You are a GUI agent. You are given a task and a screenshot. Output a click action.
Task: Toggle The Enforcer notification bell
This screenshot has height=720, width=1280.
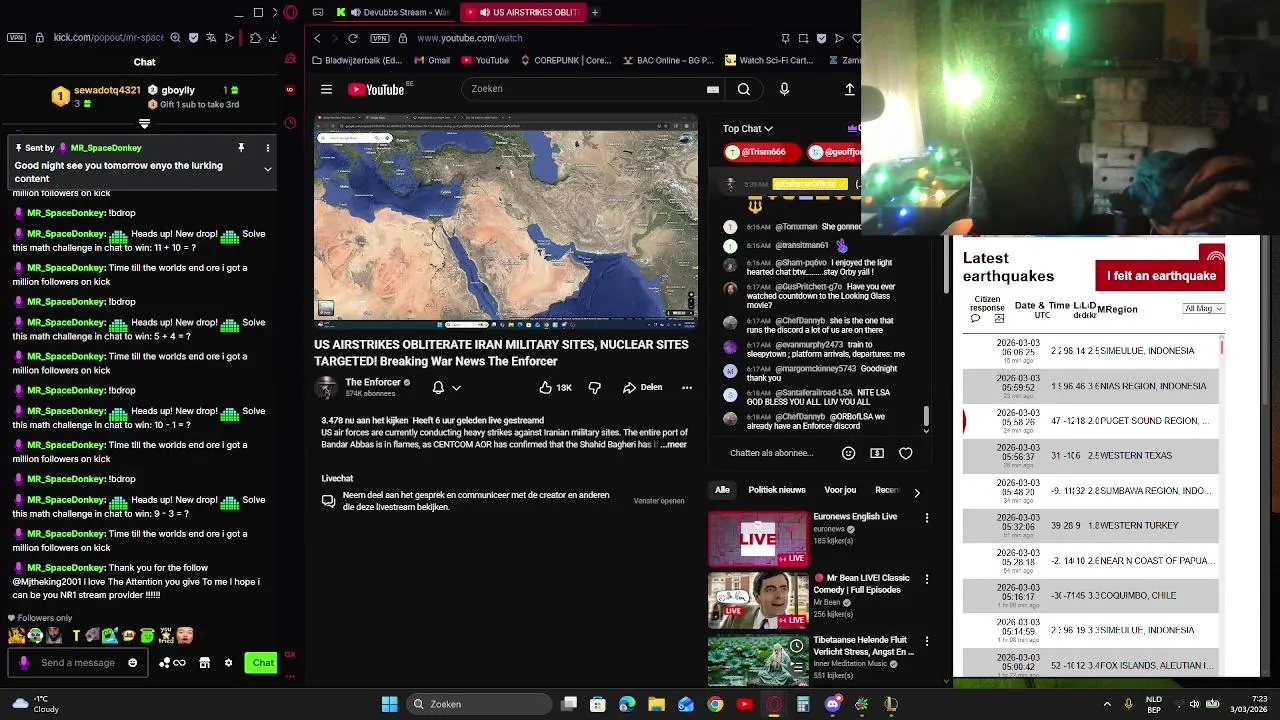[438, 387]
